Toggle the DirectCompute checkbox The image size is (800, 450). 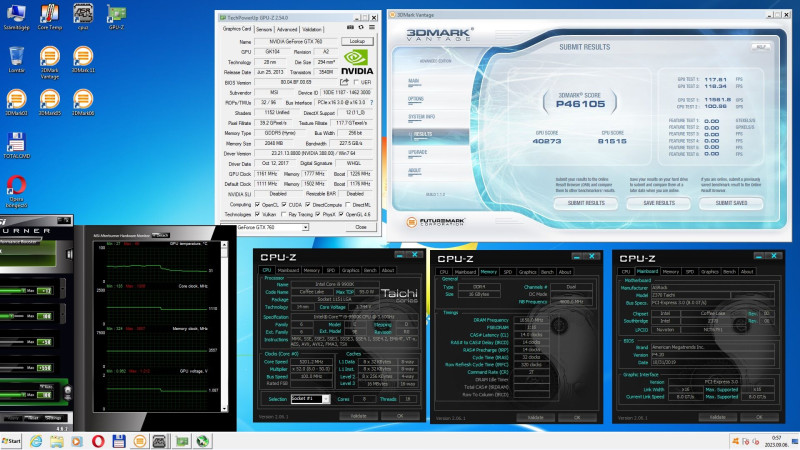(308, 205)
